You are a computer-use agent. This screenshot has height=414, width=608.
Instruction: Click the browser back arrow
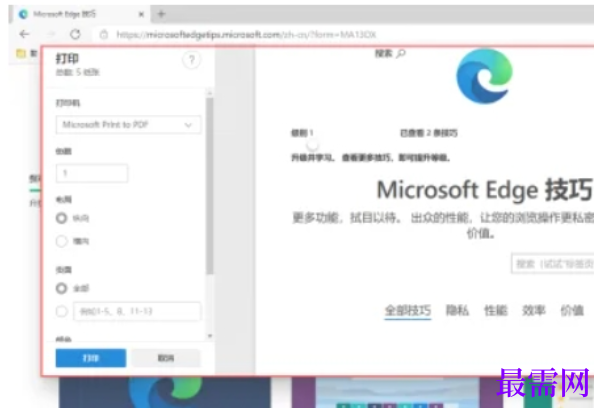24,34
